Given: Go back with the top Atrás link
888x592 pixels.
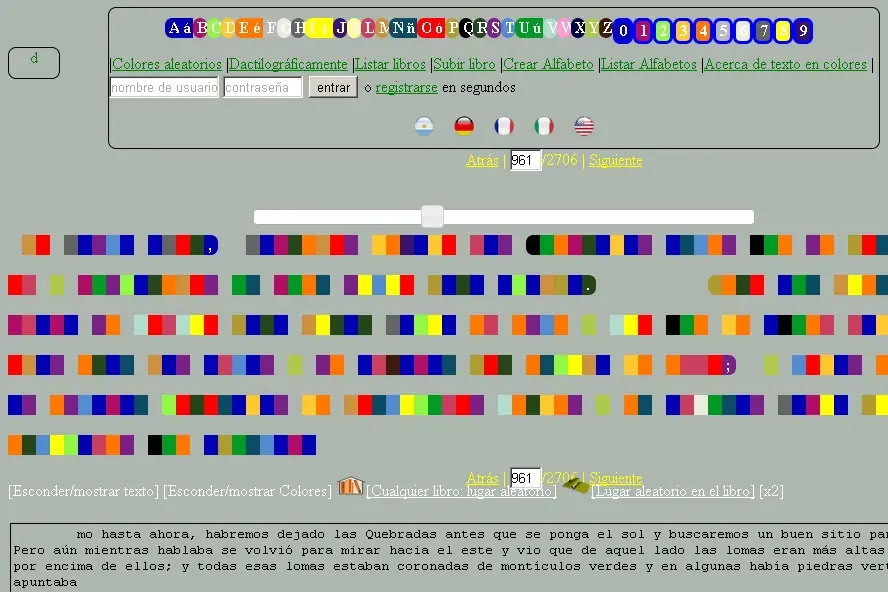Looking at the screenshot, I should [482, 160].
